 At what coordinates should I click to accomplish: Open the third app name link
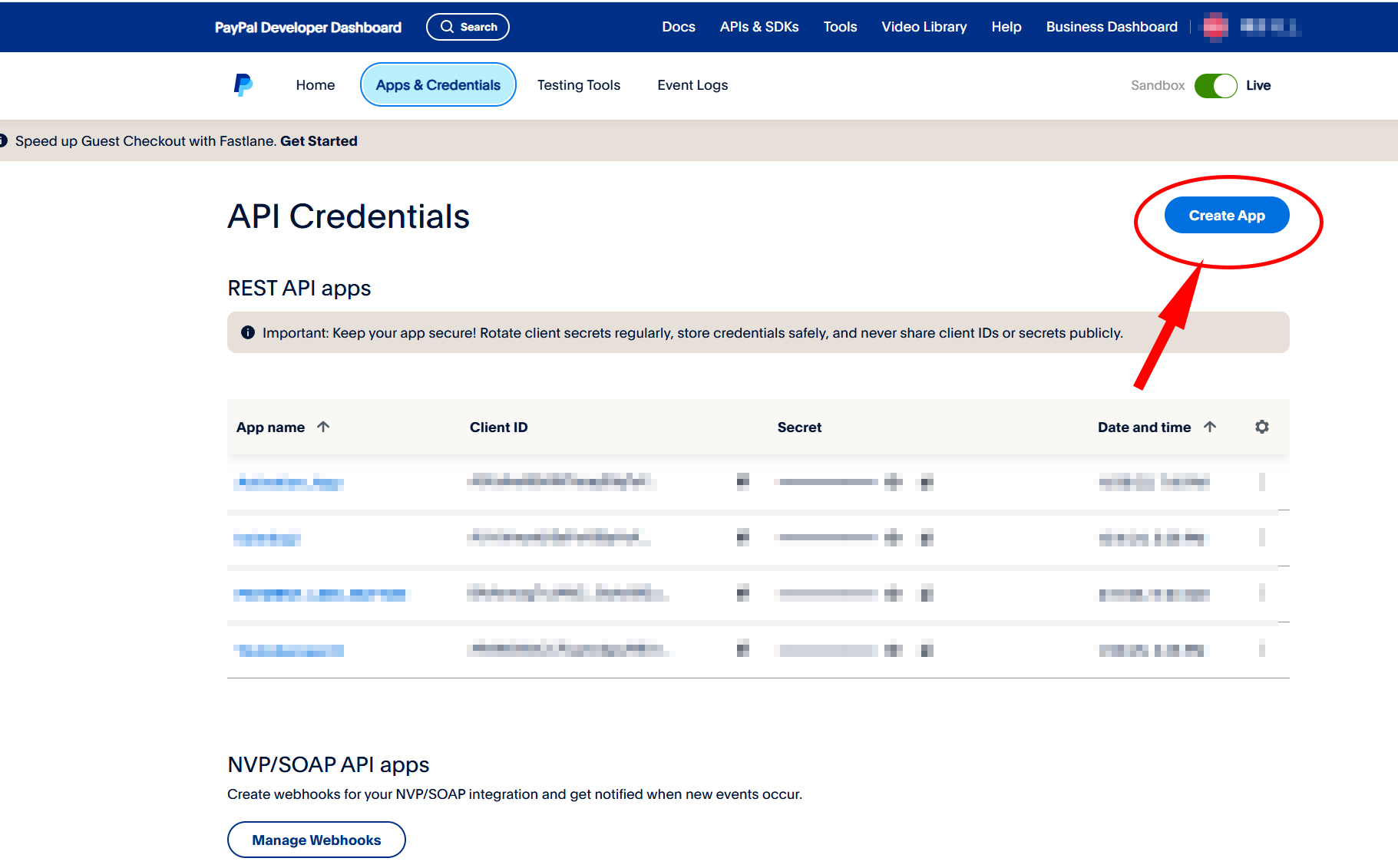(321, 594)
